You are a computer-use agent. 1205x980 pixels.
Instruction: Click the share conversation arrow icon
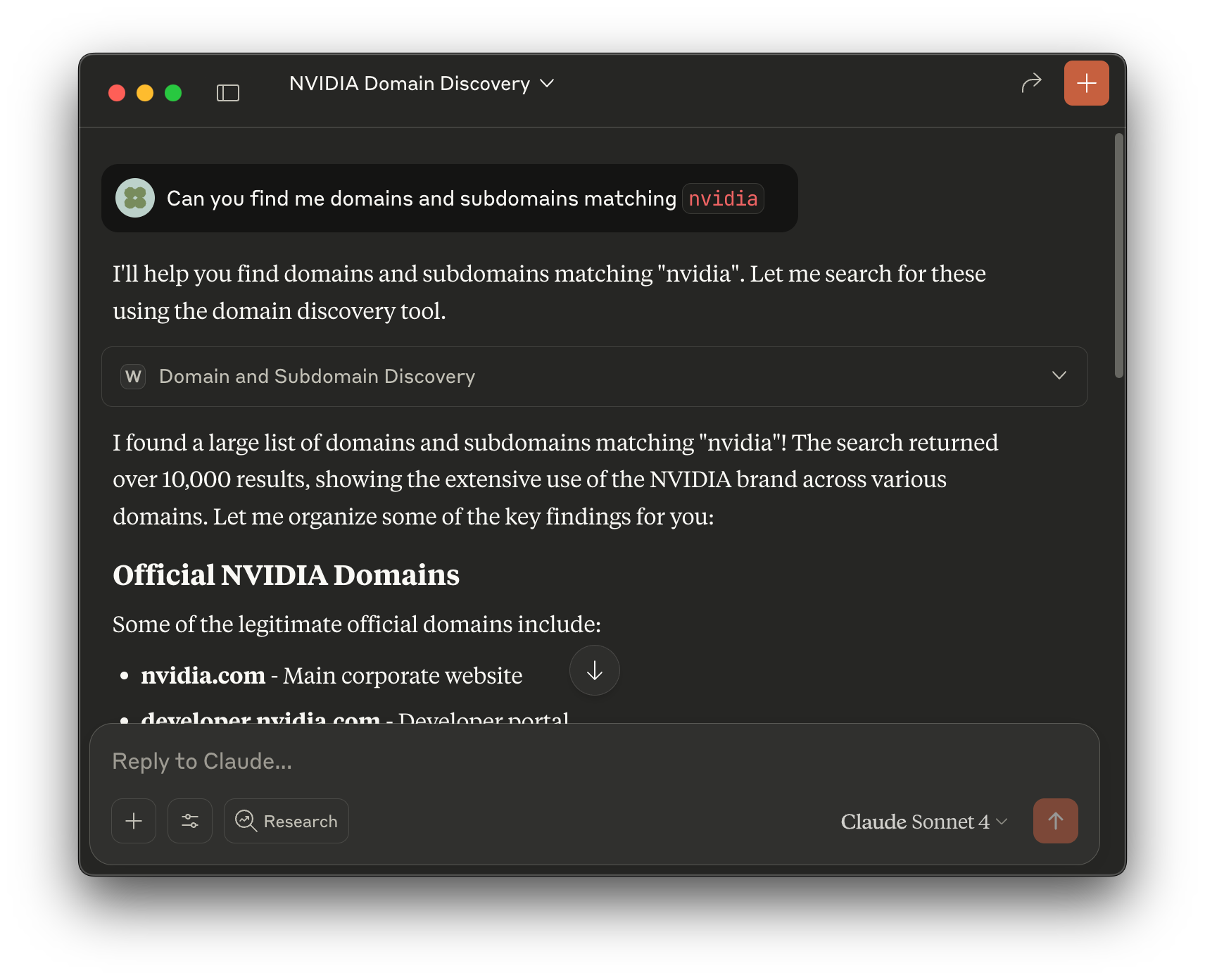tap(1031, 82)
